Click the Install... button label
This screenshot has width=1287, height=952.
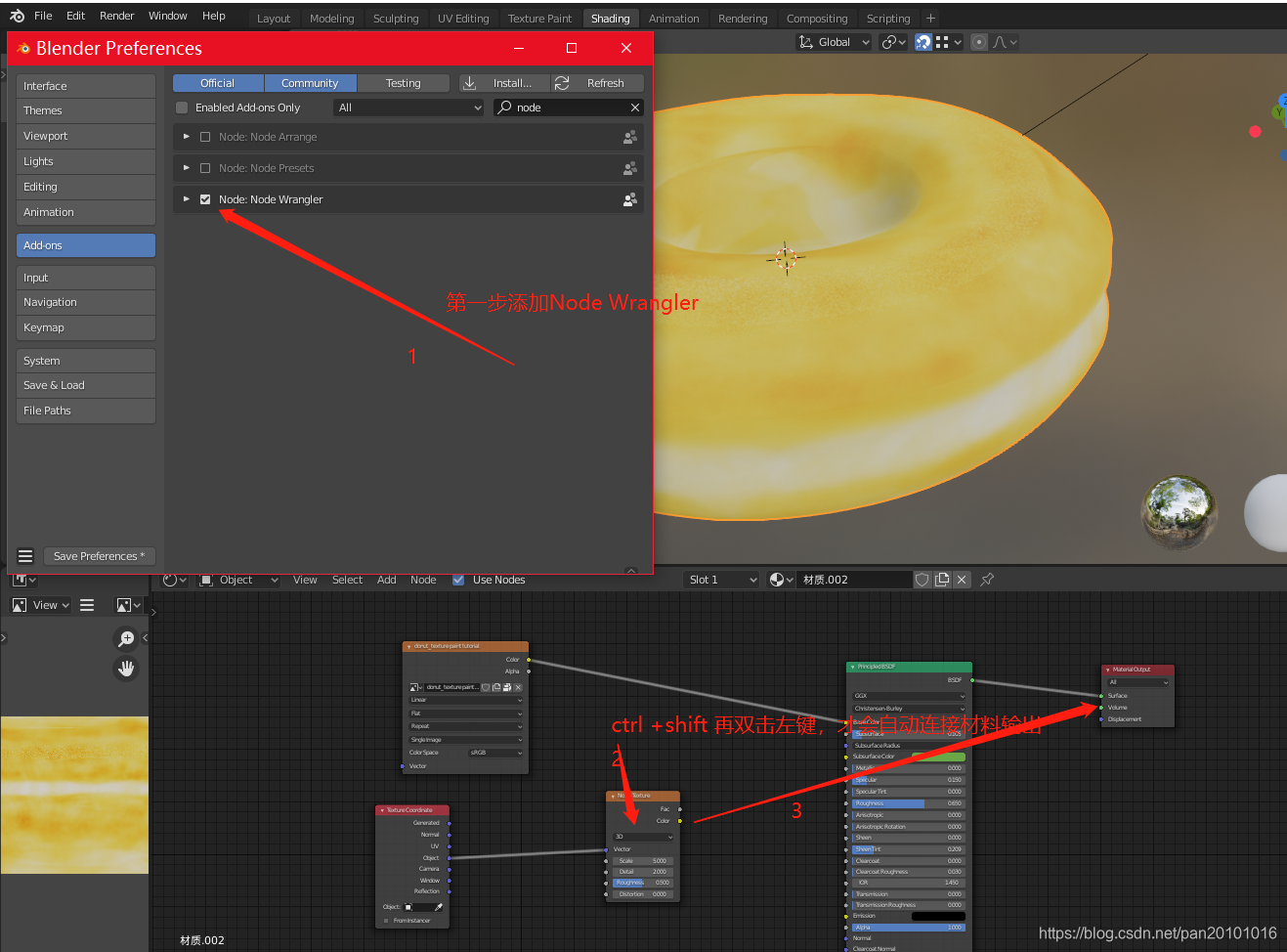coord(512,83)
